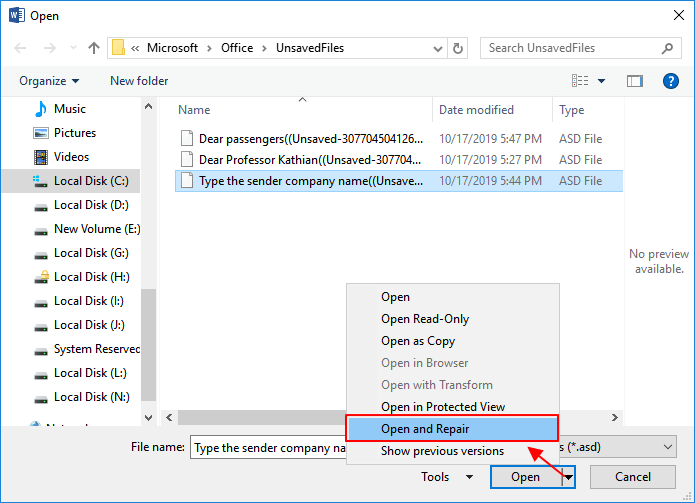
Task: Select the Dear passengers unsaved file
Action: (310, 138)
